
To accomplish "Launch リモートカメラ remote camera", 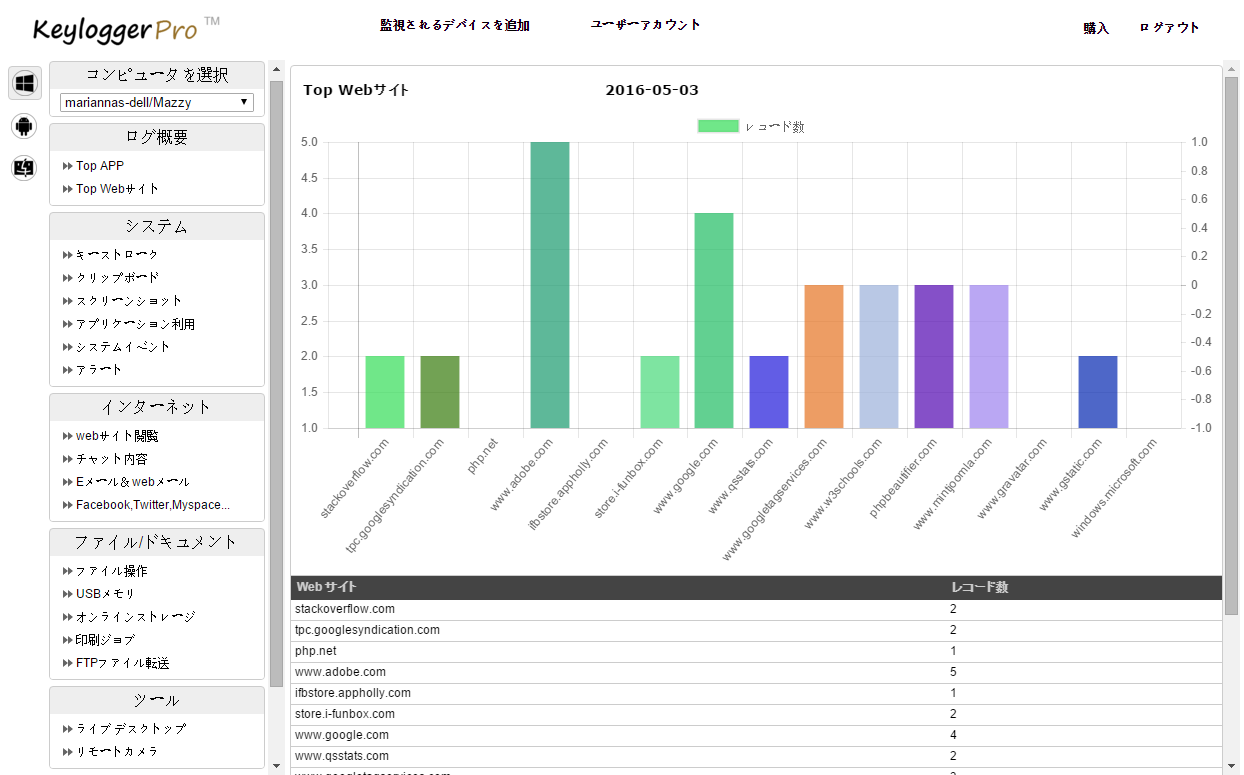I will tap(117, 752).
